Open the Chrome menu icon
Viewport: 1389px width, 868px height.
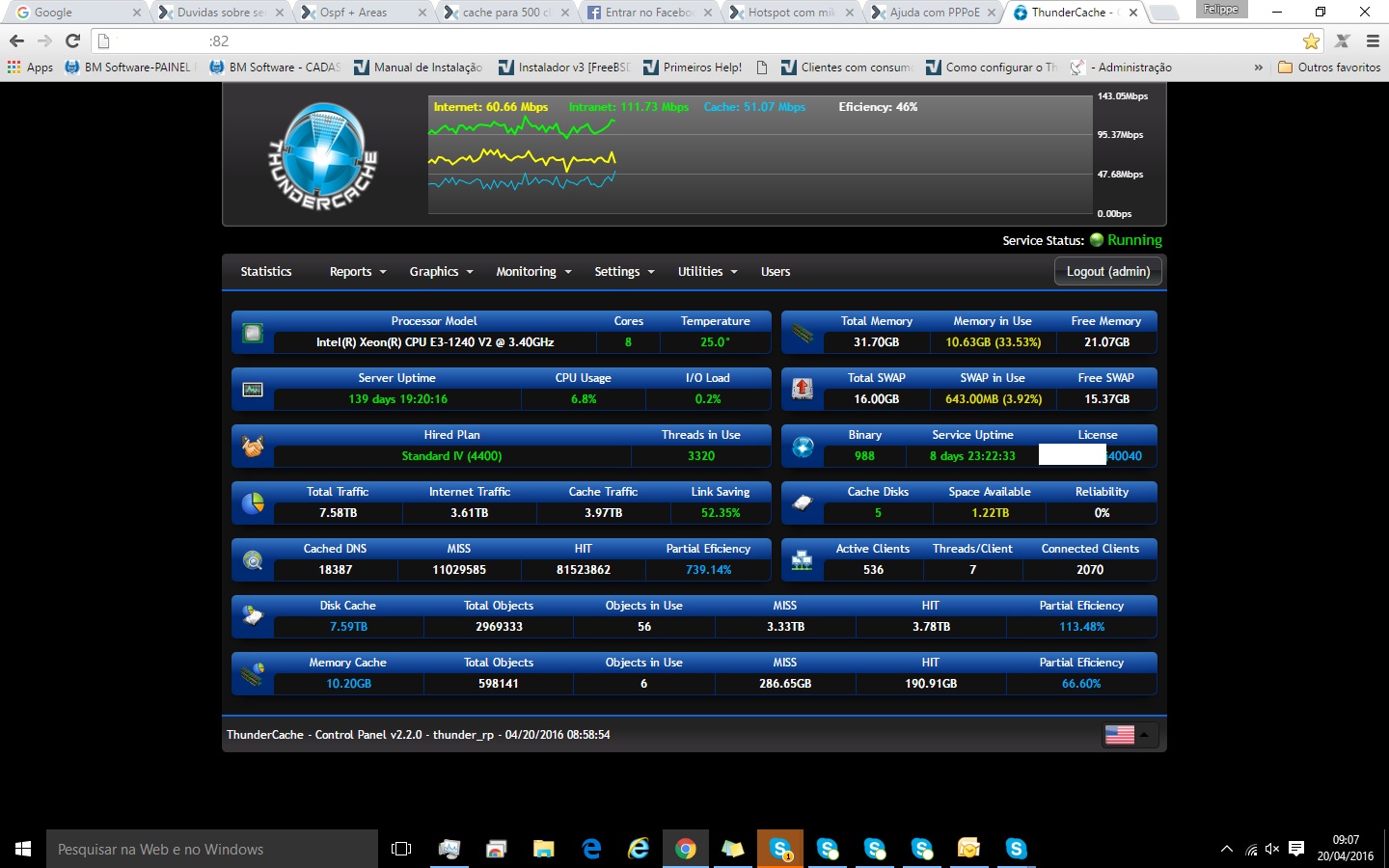coord(1373,41)
